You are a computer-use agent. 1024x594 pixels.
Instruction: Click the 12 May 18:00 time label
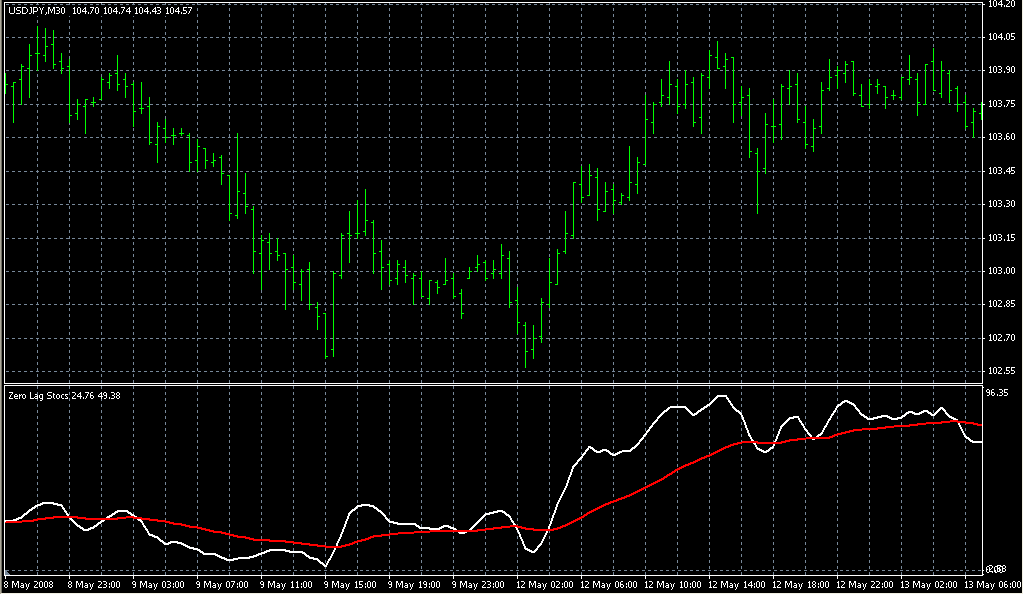(801, 585)
